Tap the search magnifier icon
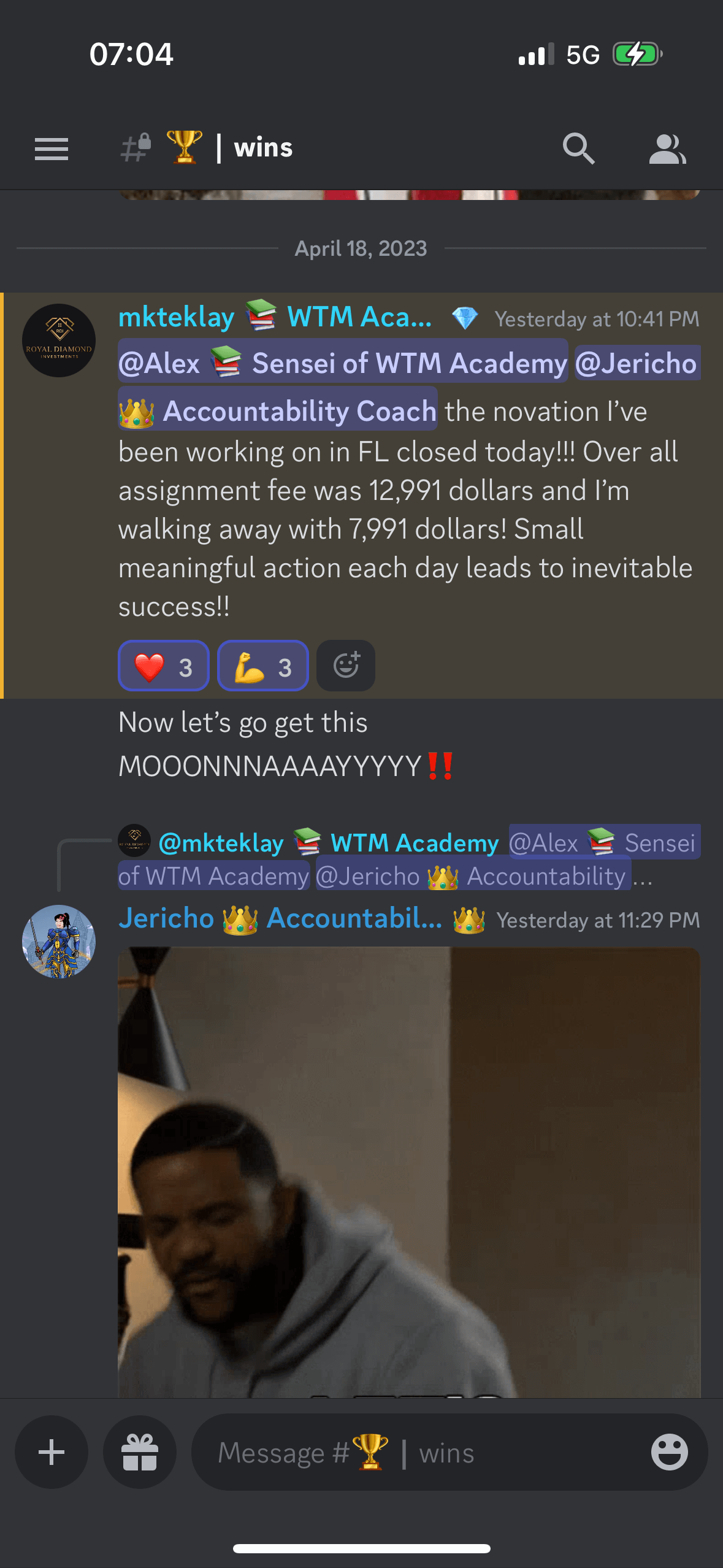 click(x=578, y=148)
